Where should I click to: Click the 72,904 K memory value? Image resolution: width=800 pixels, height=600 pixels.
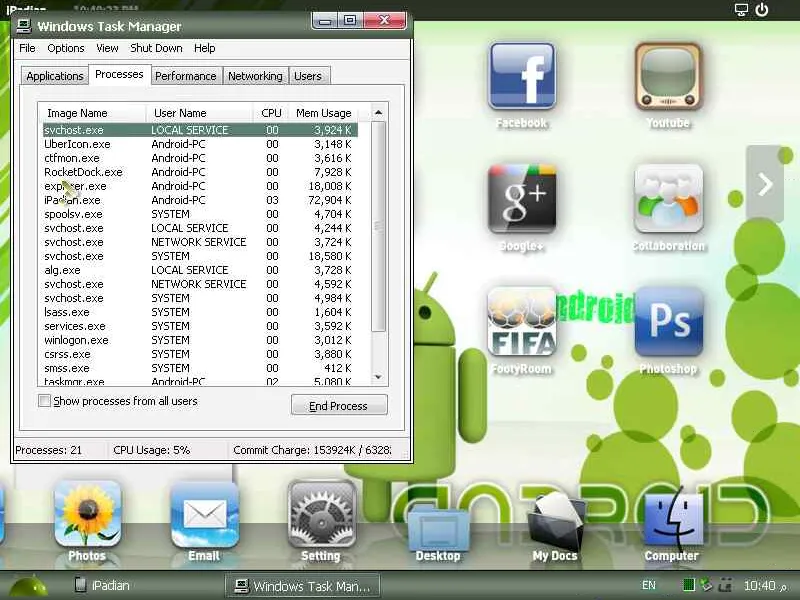point(330,201)
